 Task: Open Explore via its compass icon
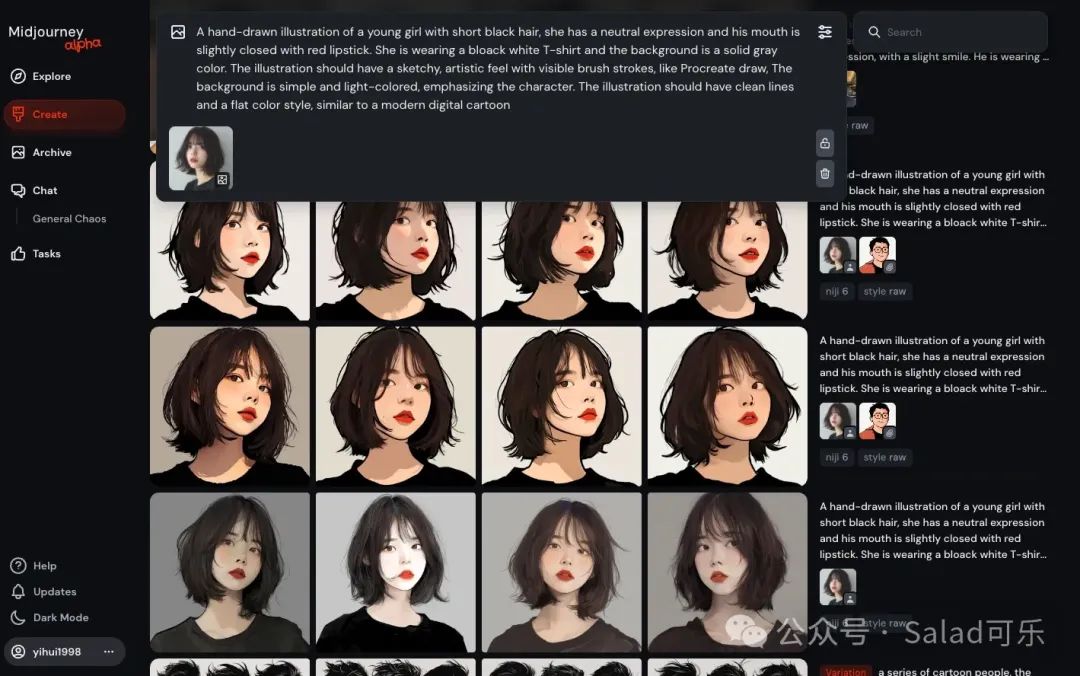(19, 76)
